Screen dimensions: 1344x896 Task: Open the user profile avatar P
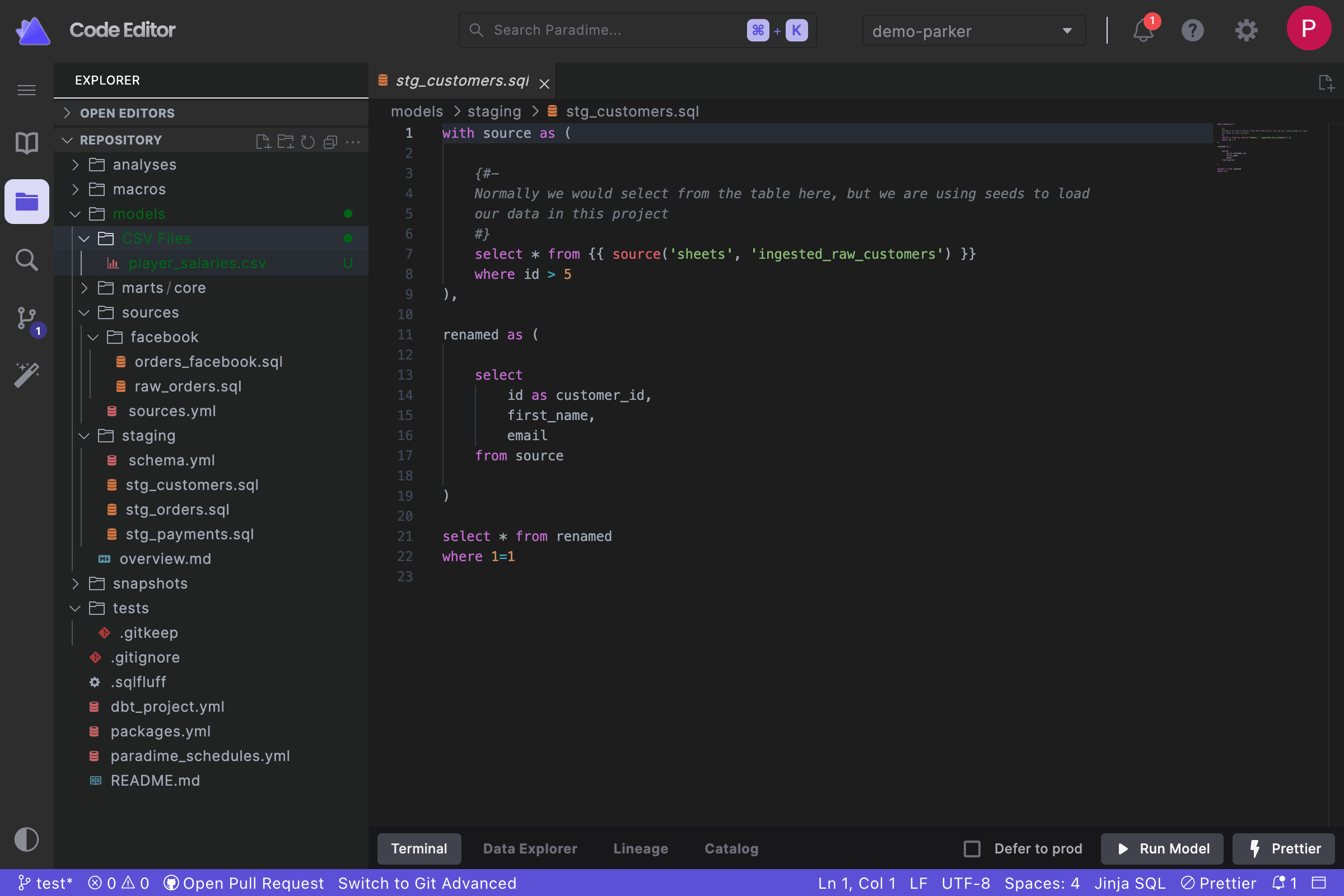(x=1309, y=28)
